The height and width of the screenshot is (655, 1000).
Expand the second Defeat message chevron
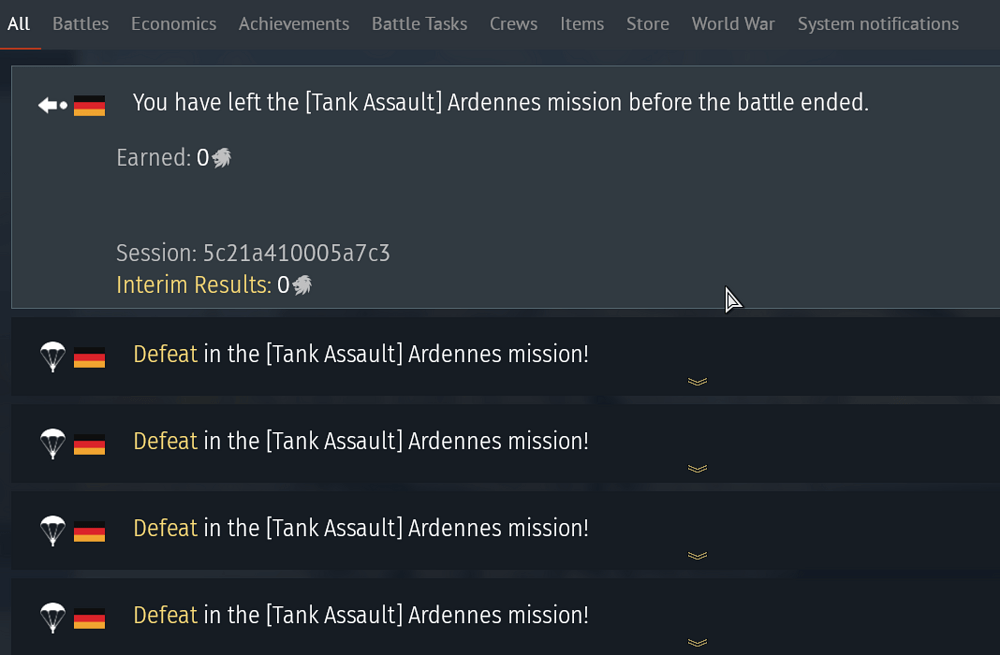tap(697, 468)
